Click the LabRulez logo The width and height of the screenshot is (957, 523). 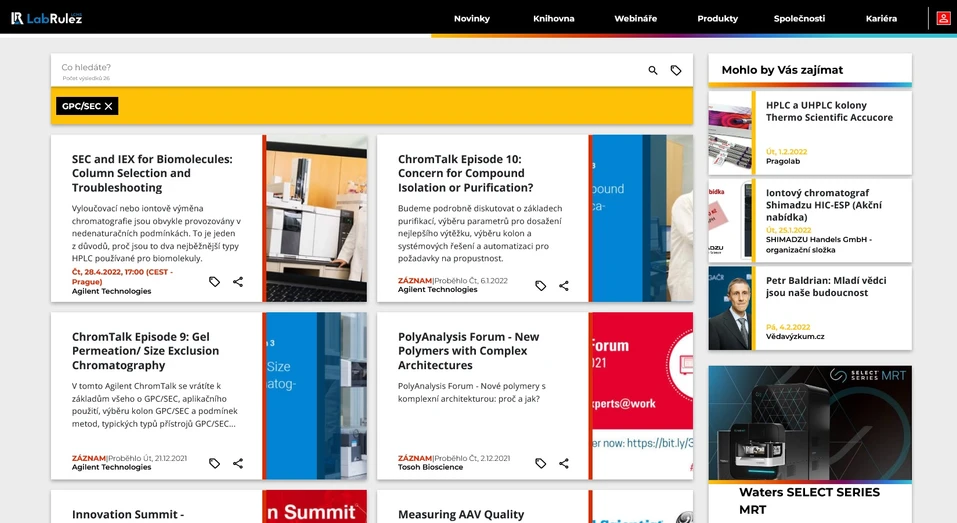tap(46, 18)
